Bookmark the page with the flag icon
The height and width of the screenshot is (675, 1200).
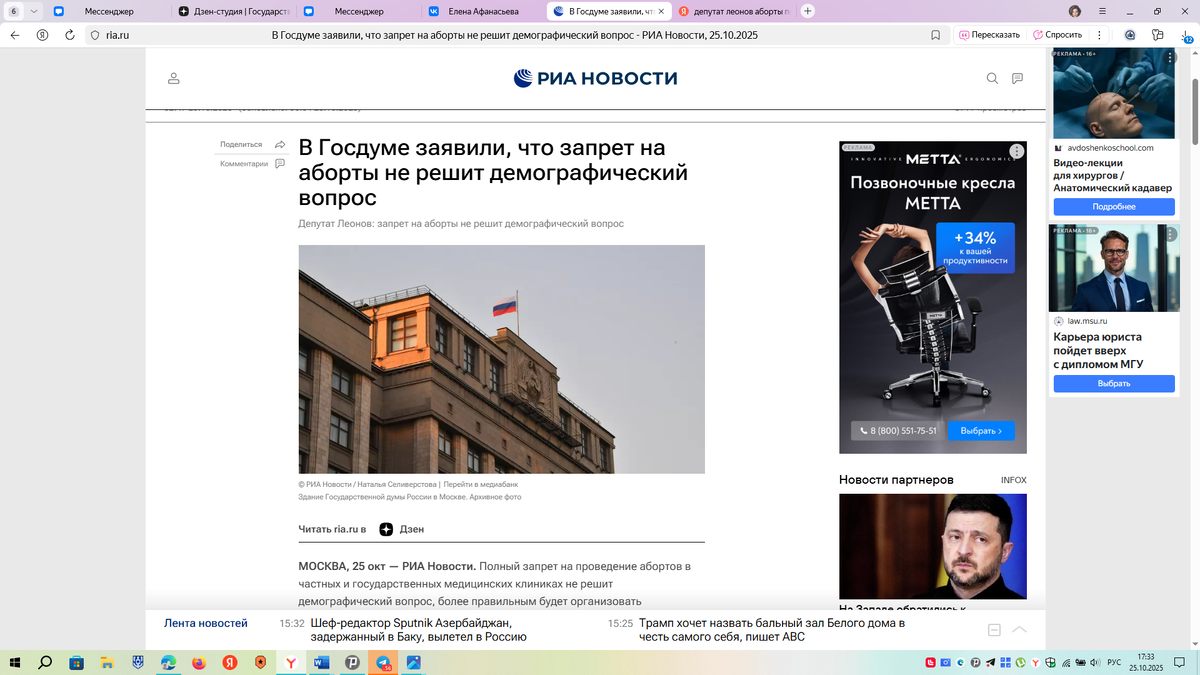[935, 34]
